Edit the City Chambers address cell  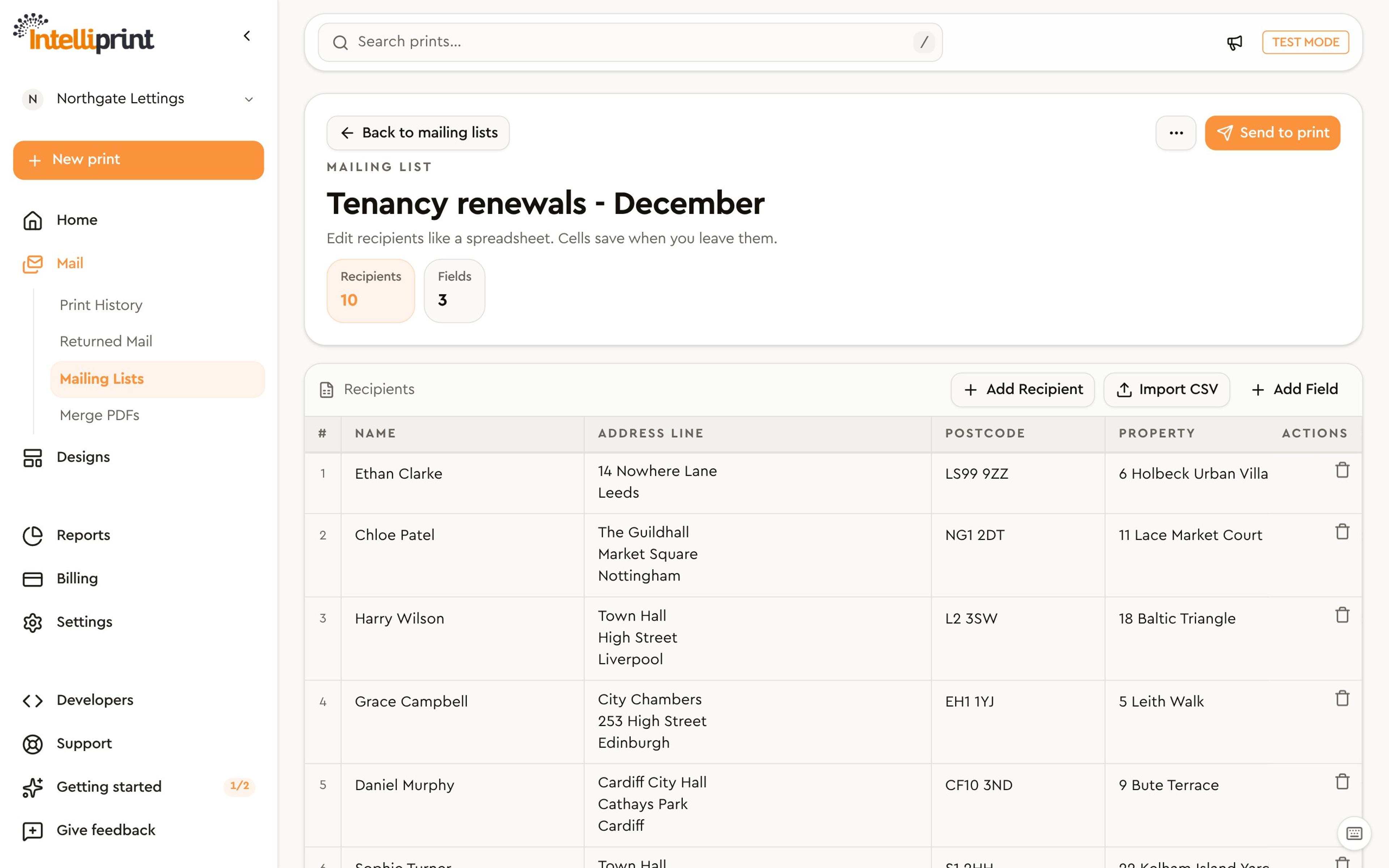click(757, 722)
